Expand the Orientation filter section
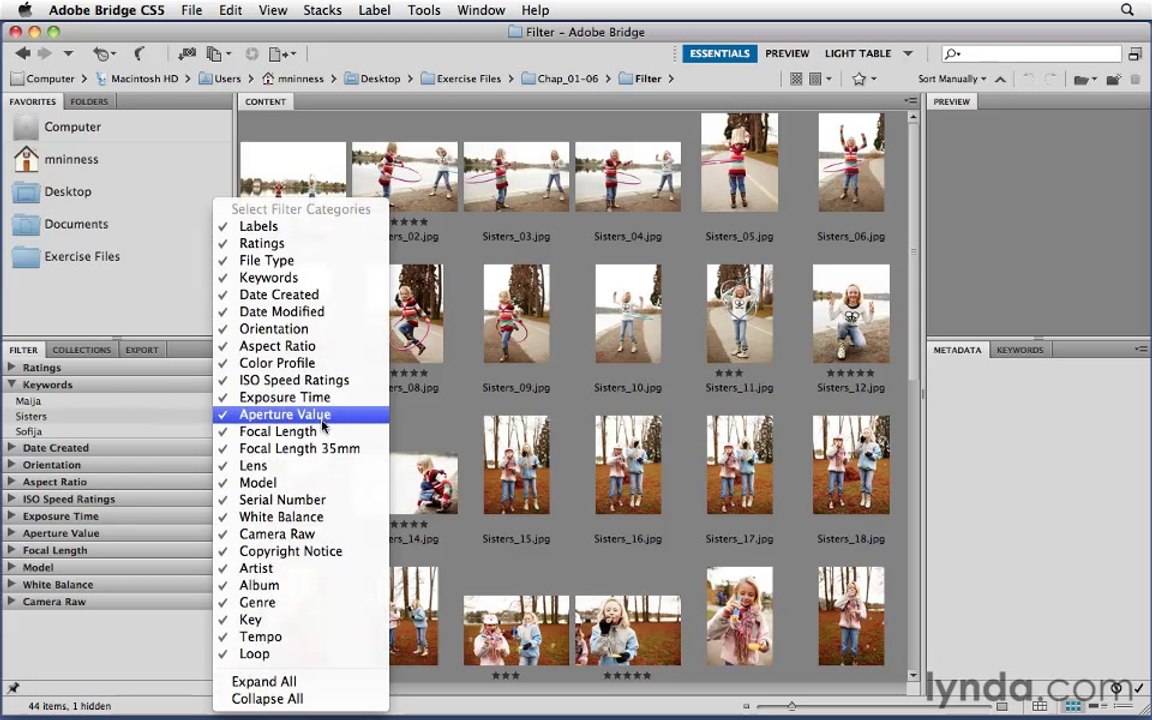The height and width of the screenshot is (720, 1152). (x=12, y=464)
